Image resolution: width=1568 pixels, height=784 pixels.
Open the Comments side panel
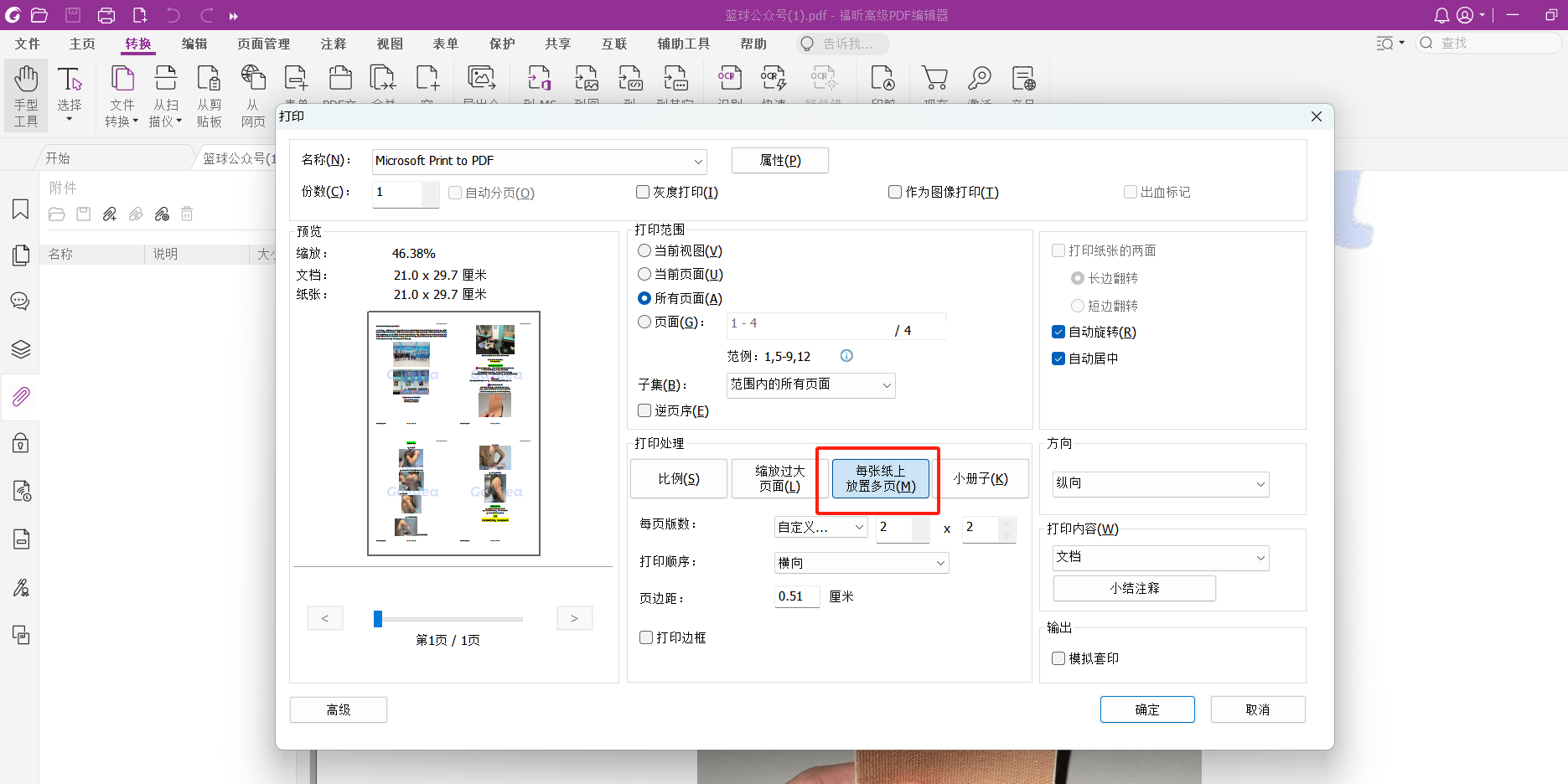(21, 302)
